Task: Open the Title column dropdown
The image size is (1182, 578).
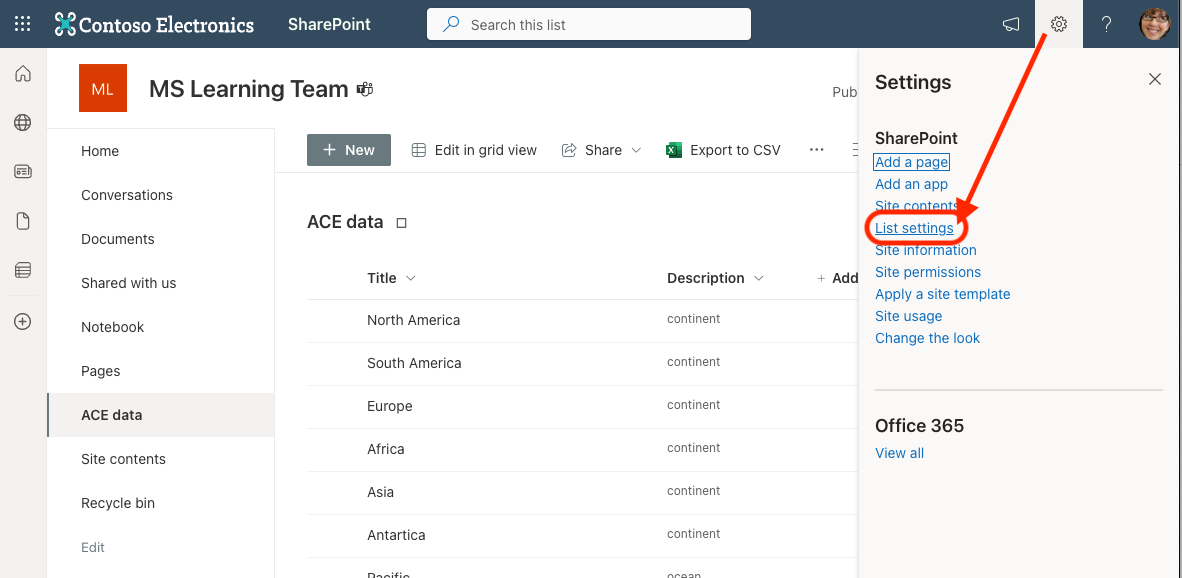Action: [x=411, y=278]
